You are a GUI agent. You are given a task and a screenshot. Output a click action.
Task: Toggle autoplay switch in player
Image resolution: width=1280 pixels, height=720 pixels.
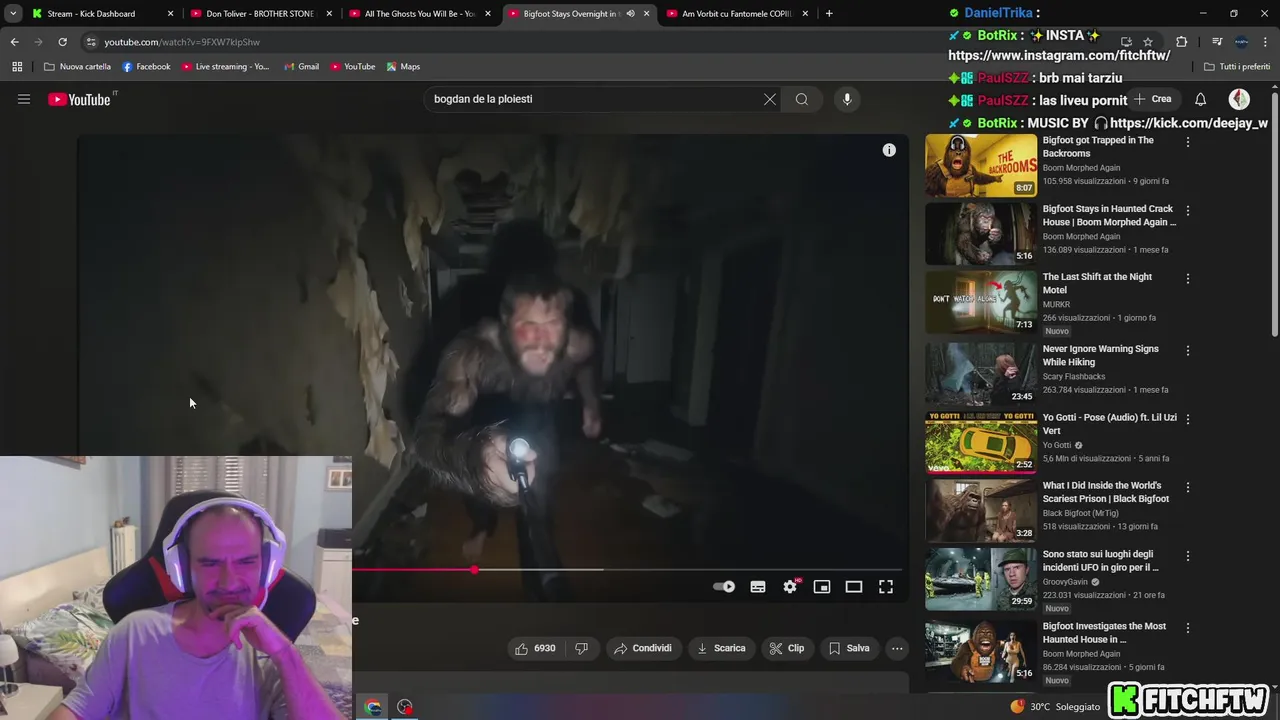pos(724,587)
